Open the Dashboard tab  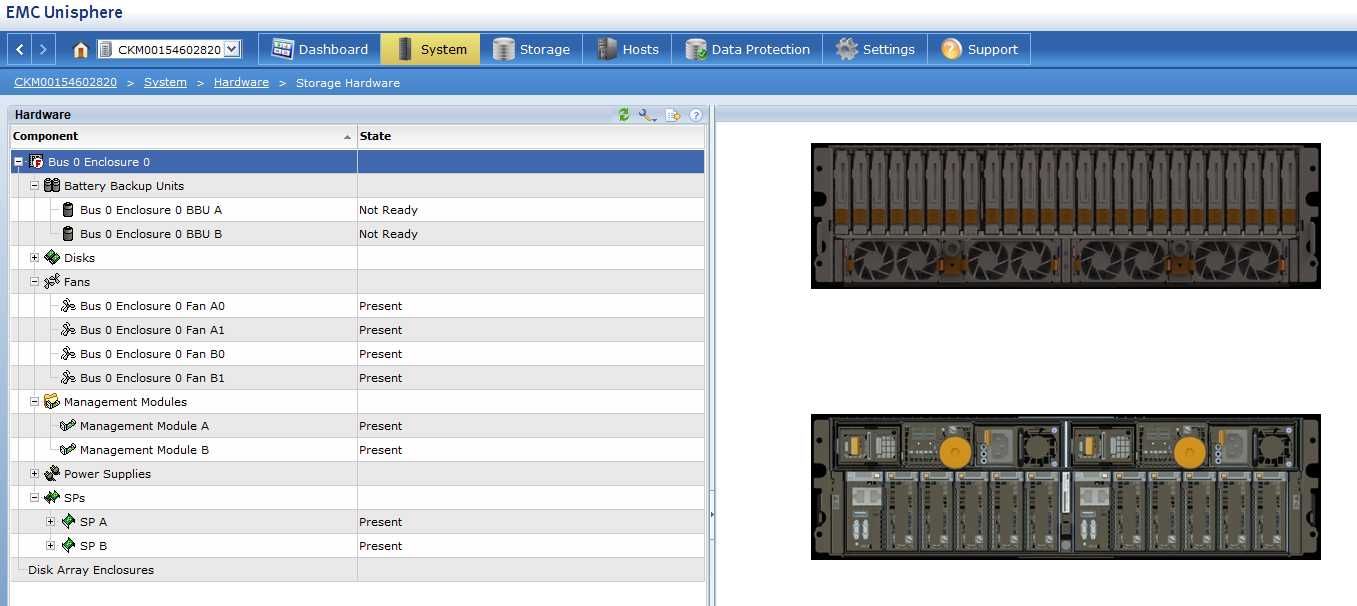click(x=320, y=49)
